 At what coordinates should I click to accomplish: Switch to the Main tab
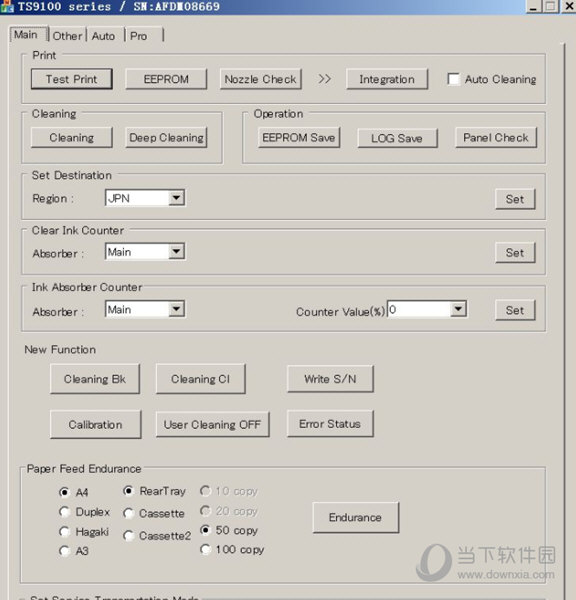(x=28, y=34)
